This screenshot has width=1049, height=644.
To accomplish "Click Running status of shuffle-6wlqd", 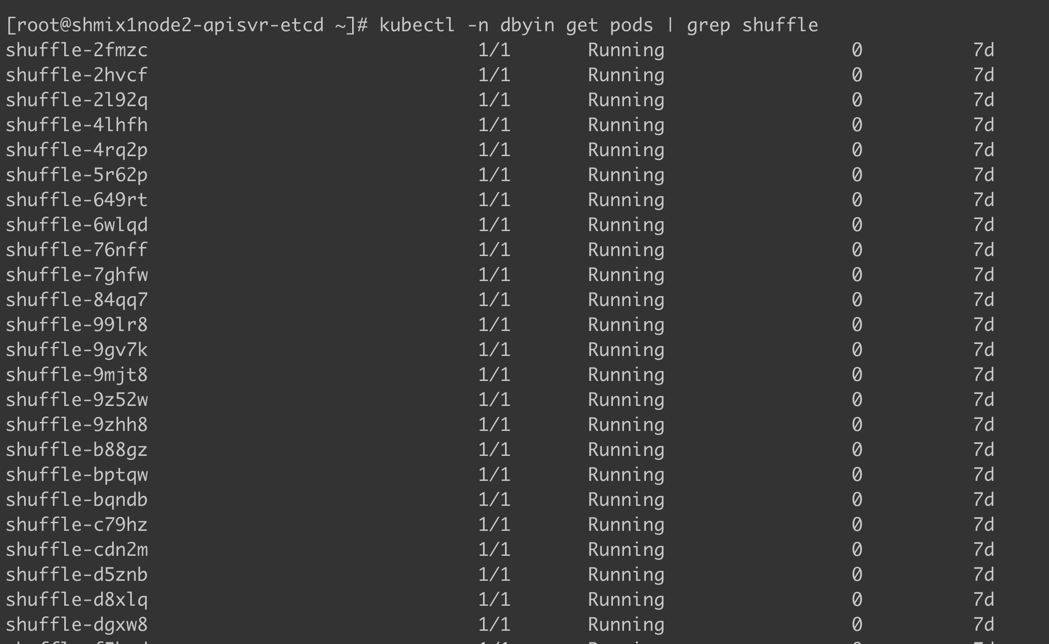I will (626, 225).
